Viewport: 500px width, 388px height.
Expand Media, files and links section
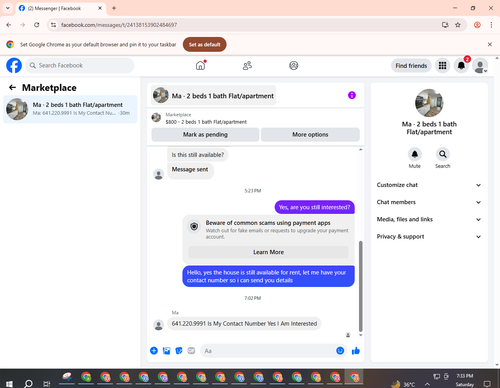click(x=429, y=219)
